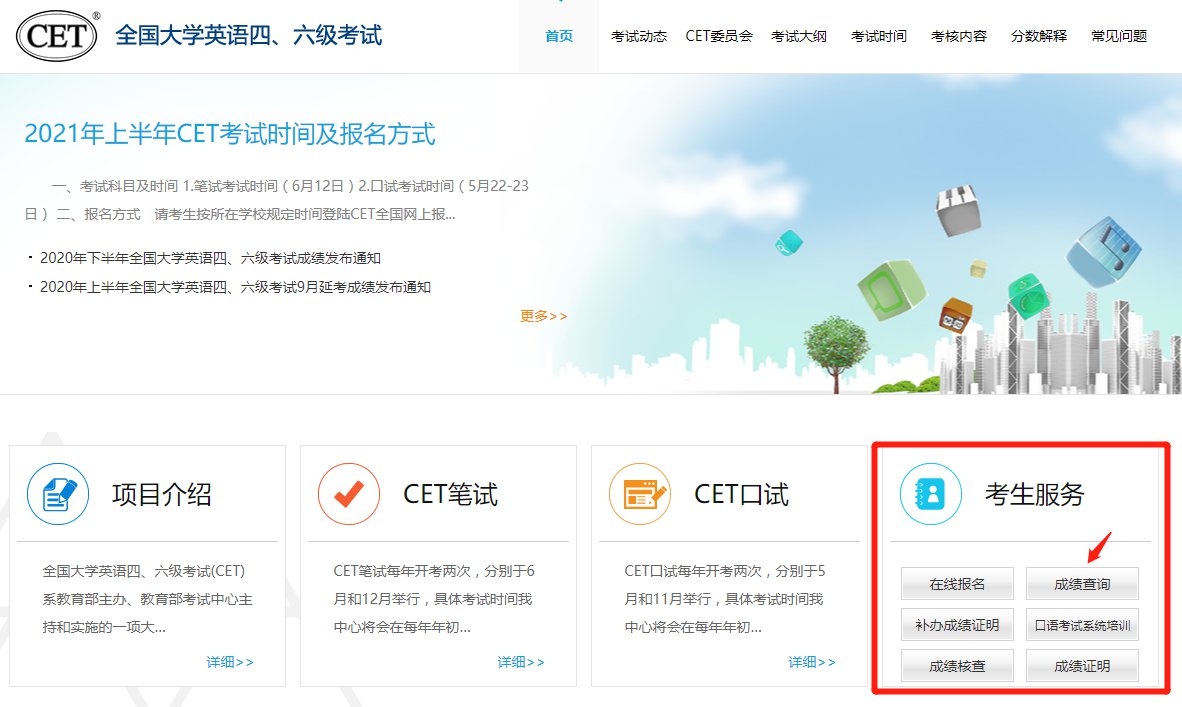Click the 考生服务 contact book icon
Viewport: 1182px width, 707px height.
point(931,494)
